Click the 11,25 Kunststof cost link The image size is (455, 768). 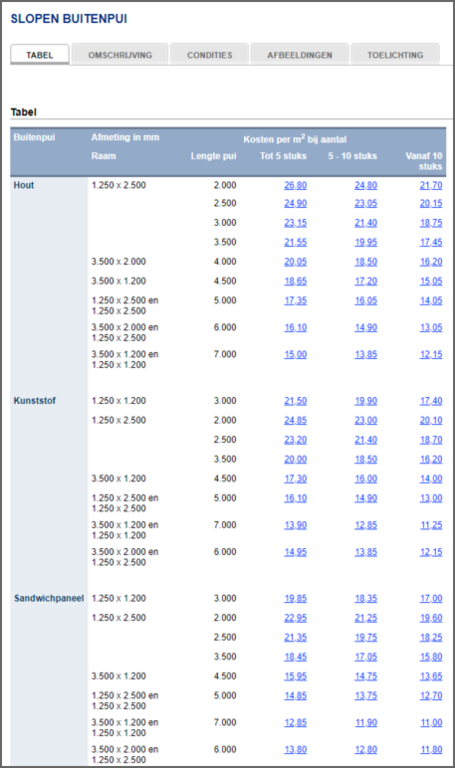click(431, 525)
